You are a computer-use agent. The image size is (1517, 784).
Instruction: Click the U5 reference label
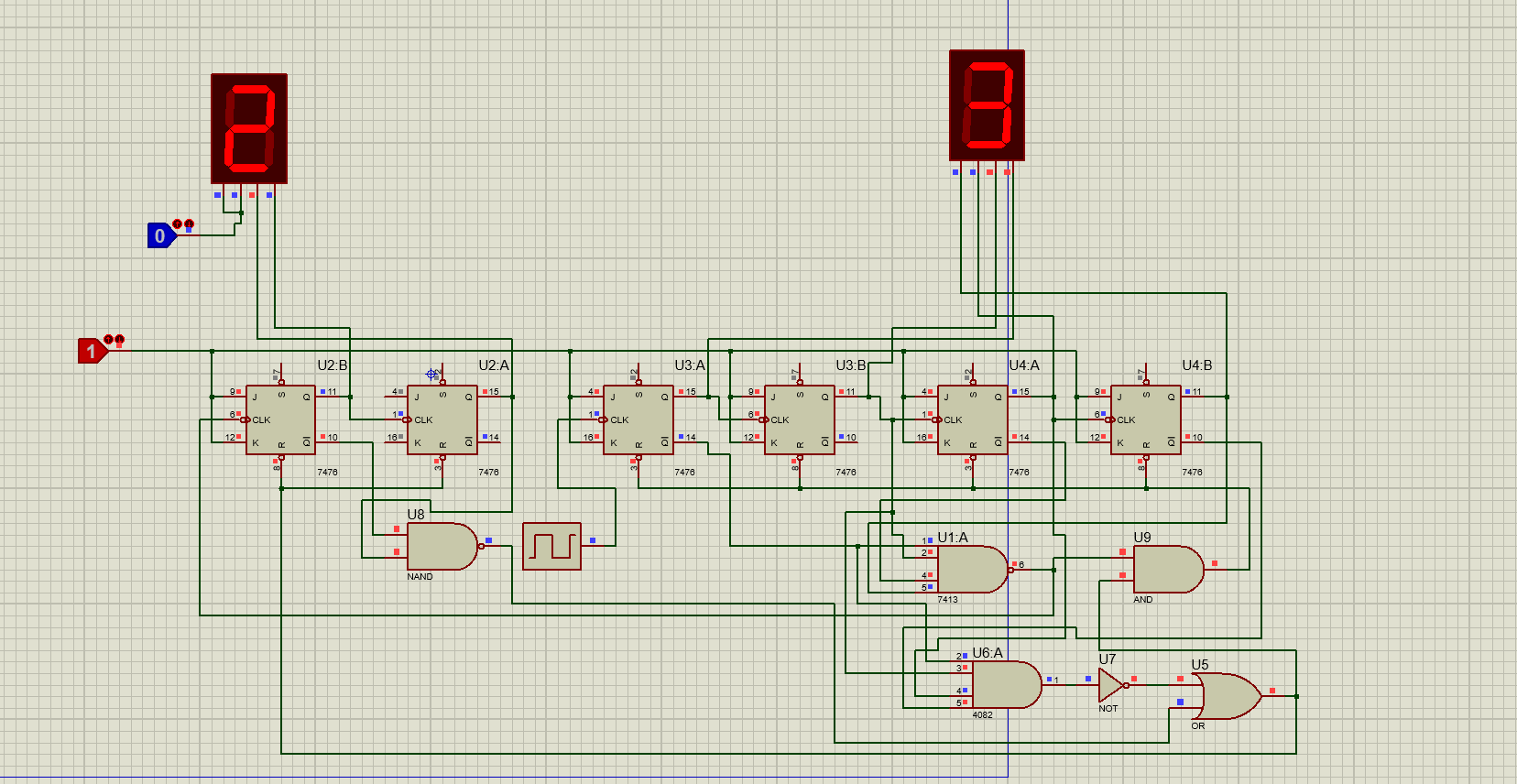[x=1200, y=665]
